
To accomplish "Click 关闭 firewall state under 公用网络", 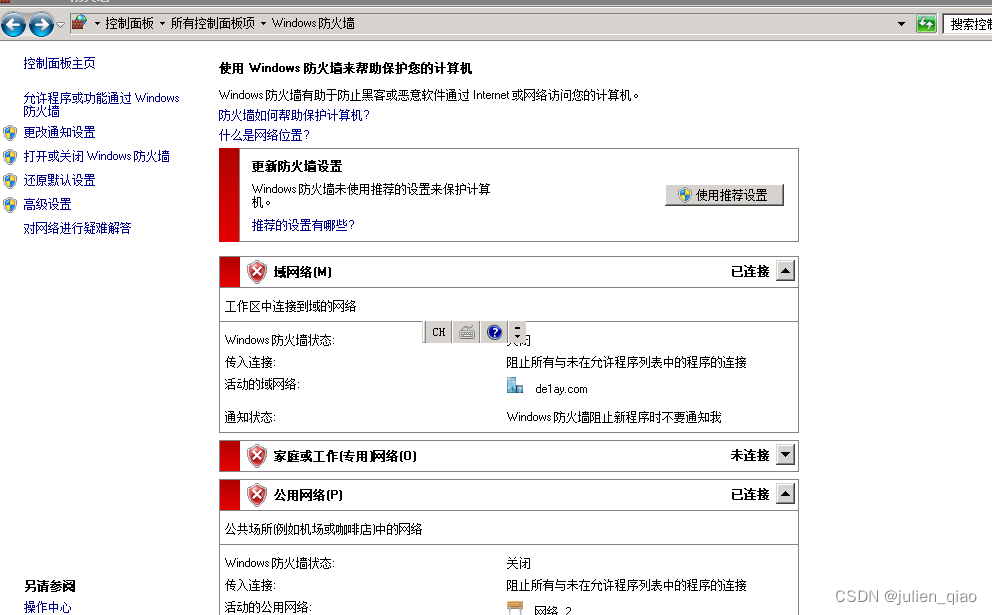I will point(519,563).
